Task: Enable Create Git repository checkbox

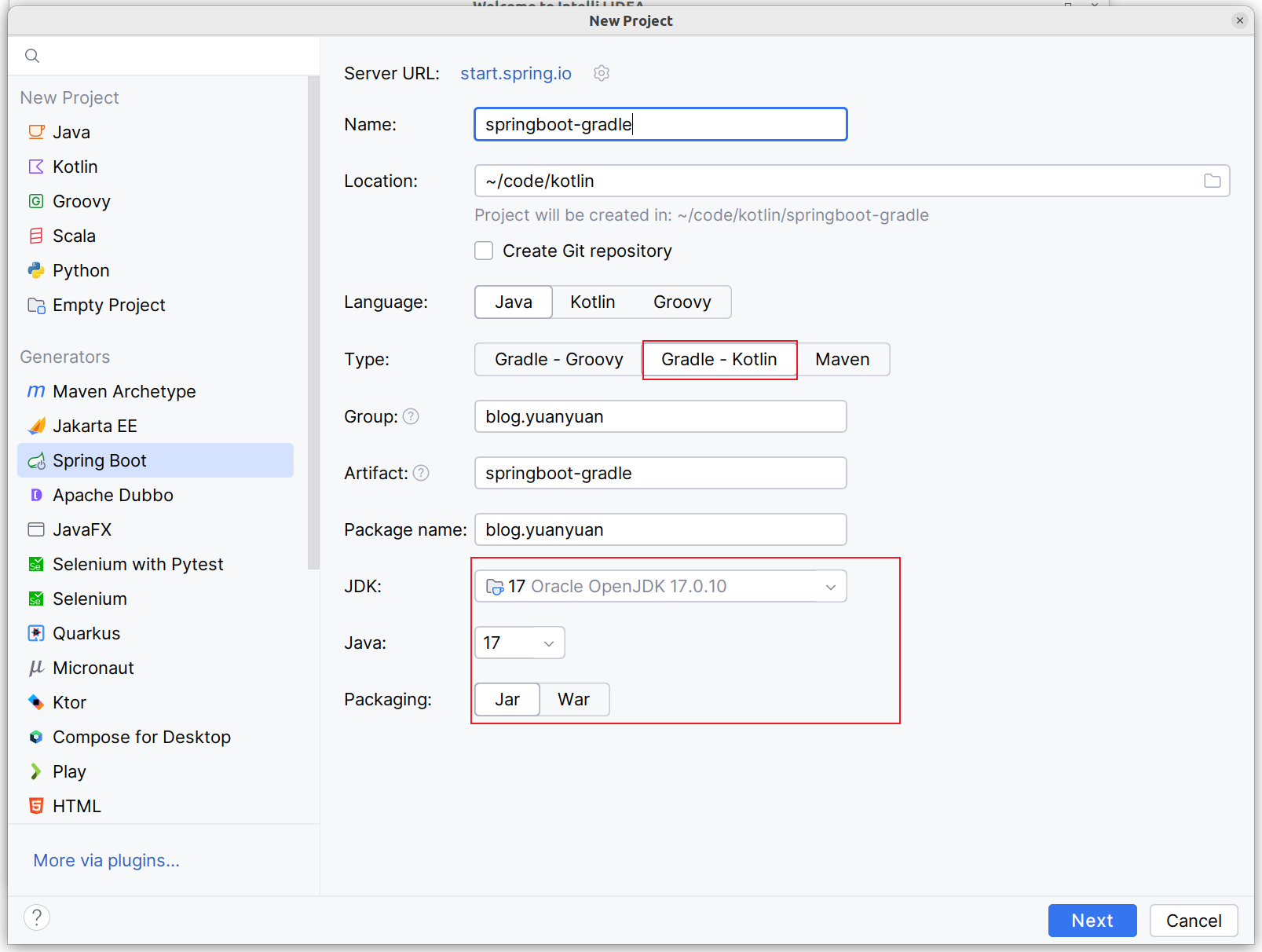Action: click(x=484, y=251)
